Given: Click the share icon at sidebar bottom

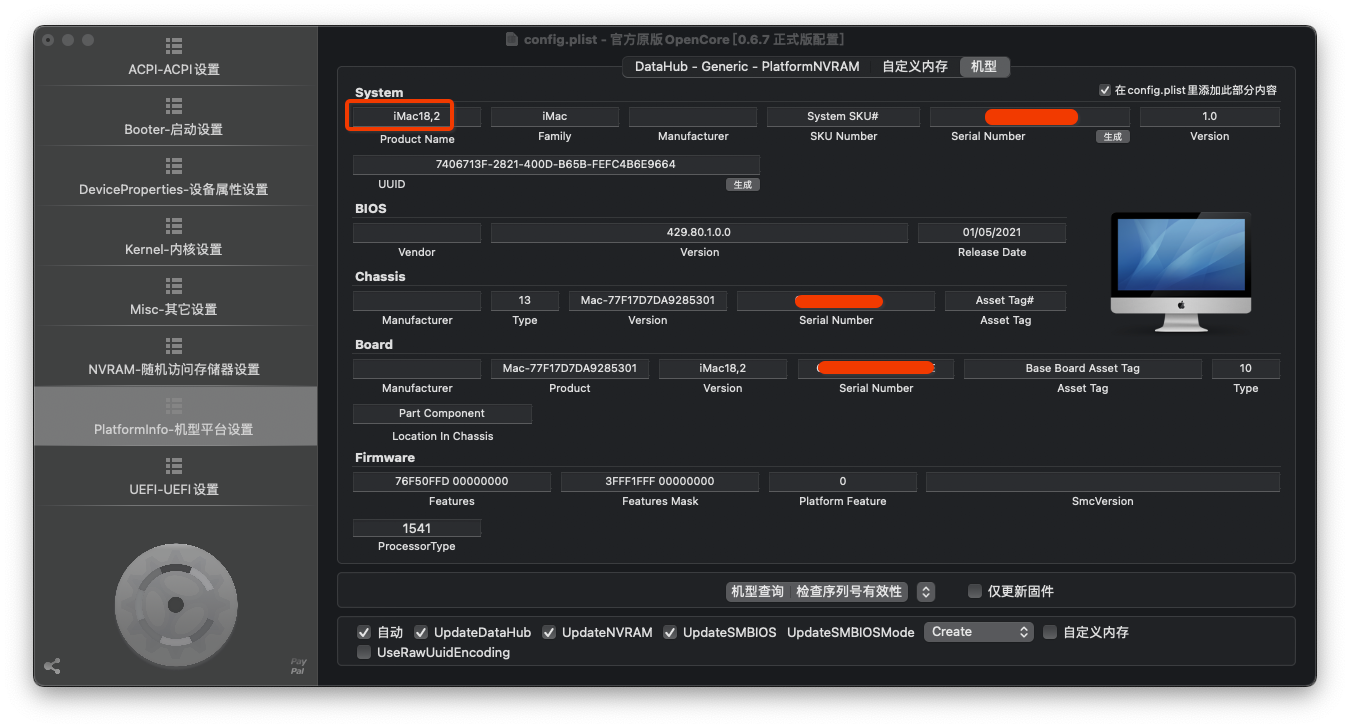Looking at the screenshot, I should [x=52, y=666].
